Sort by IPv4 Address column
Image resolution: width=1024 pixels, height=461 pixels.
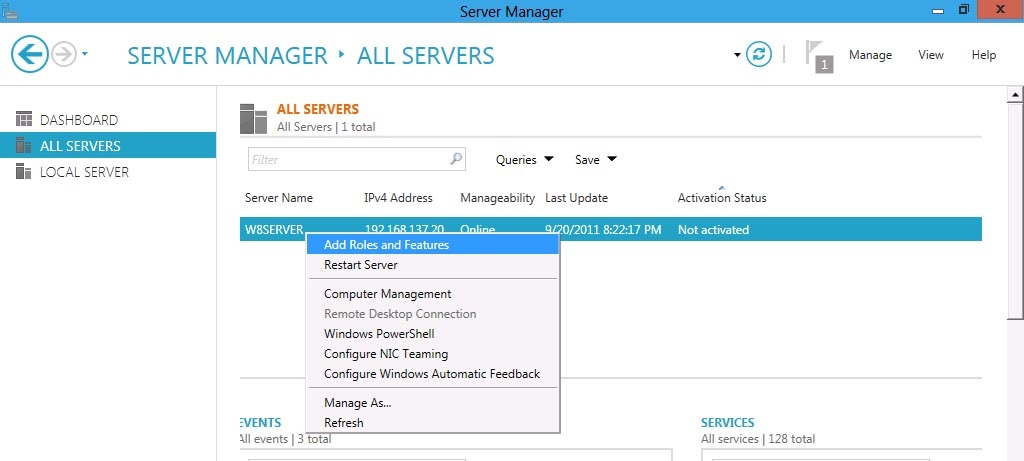pyautogui.click(x=398, y=198)
